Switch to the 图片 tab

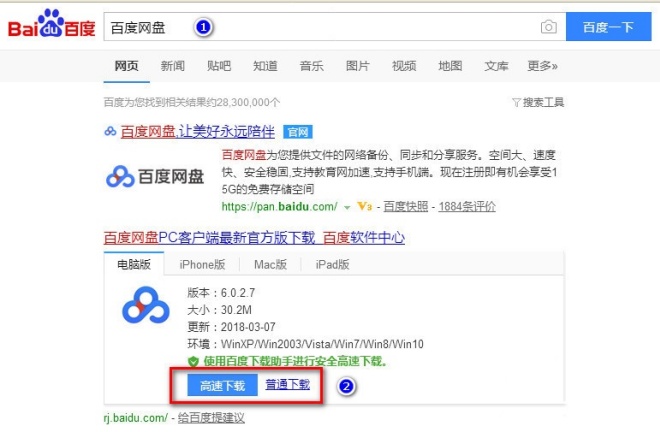[x=358, y=66]
